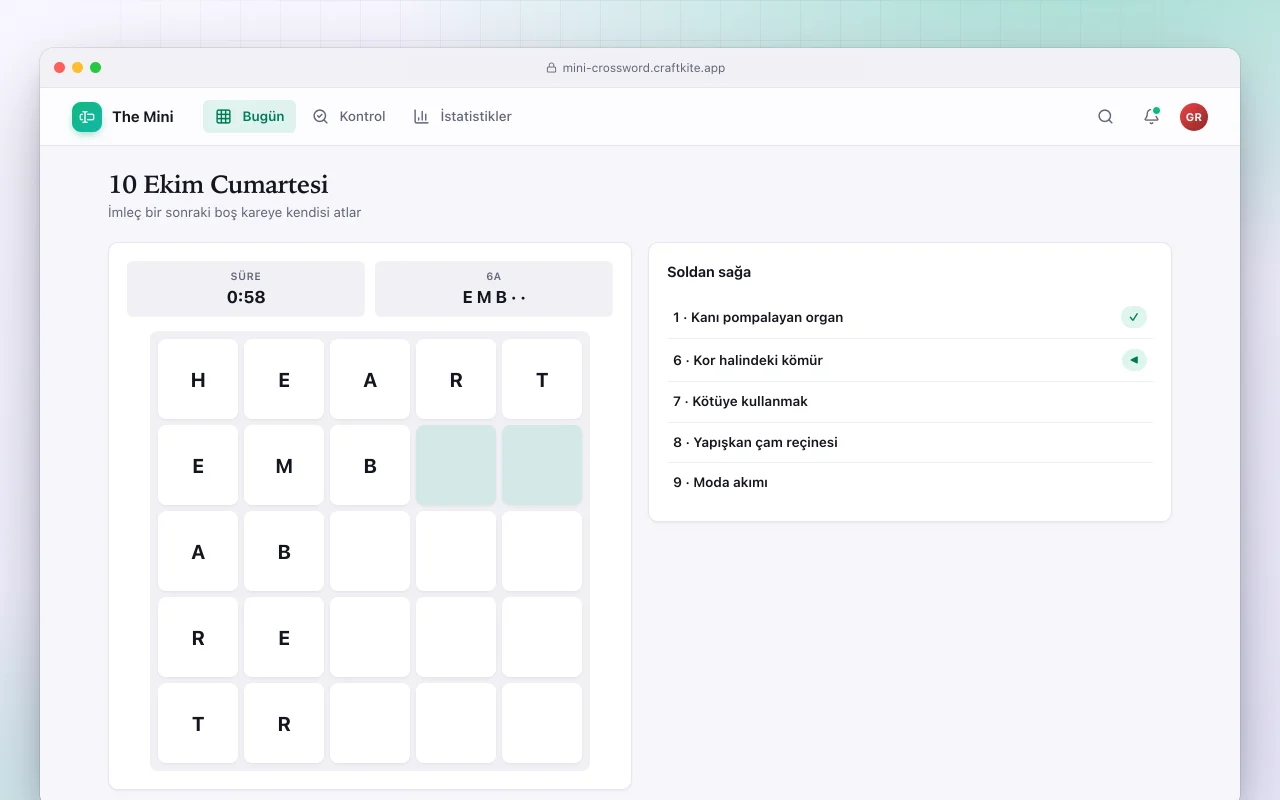Select clue 1 Kanı pompalayan organ
Image resolution: width=1280 pixels, height=800 pixels.
tap(910, 317)
